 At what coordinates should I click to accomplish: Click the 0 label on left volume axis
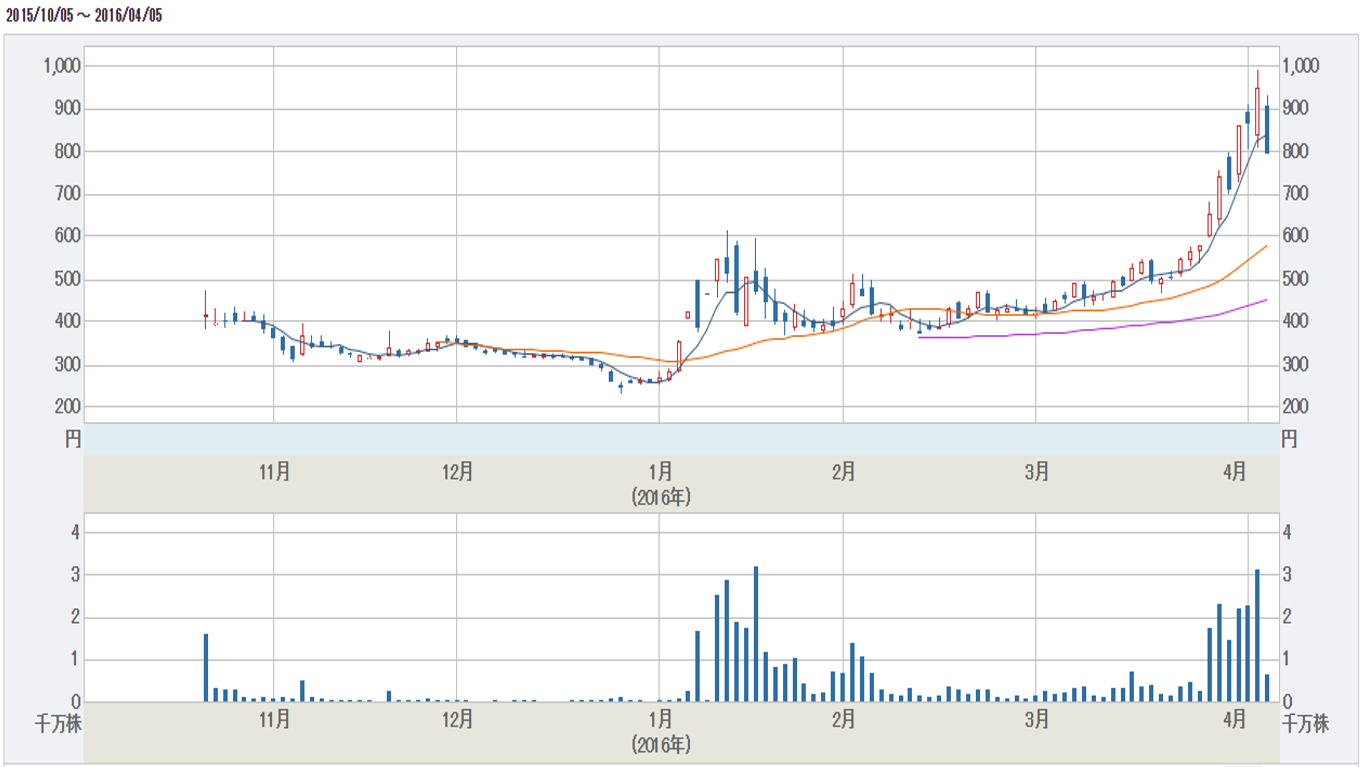(x=75, y=701)
